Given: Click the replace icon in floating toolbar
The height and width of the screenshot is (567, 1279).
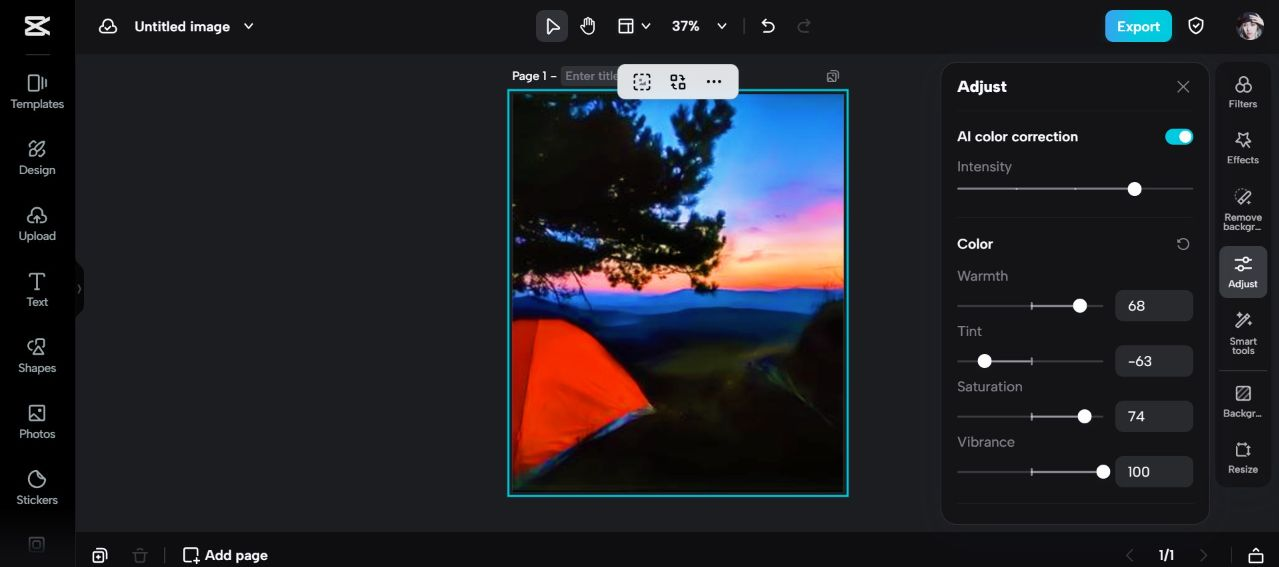Looking at the screenshot, I should 678,82.
